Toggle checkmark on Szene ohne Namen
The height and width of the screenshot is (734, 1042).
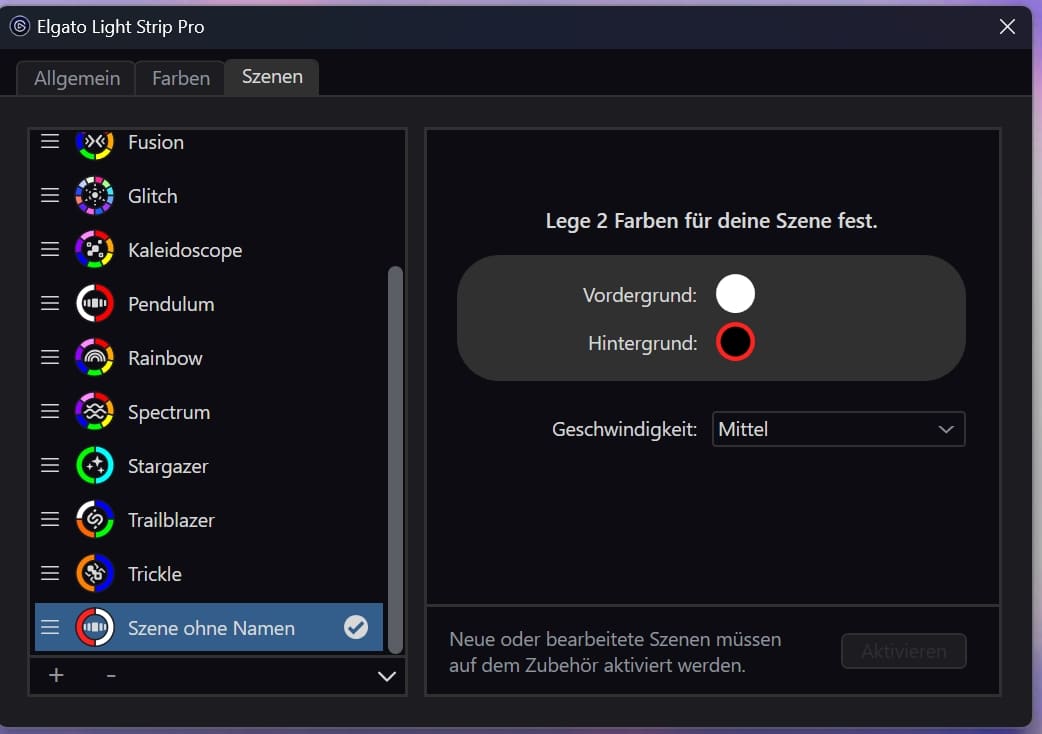(x=356, y=628)
